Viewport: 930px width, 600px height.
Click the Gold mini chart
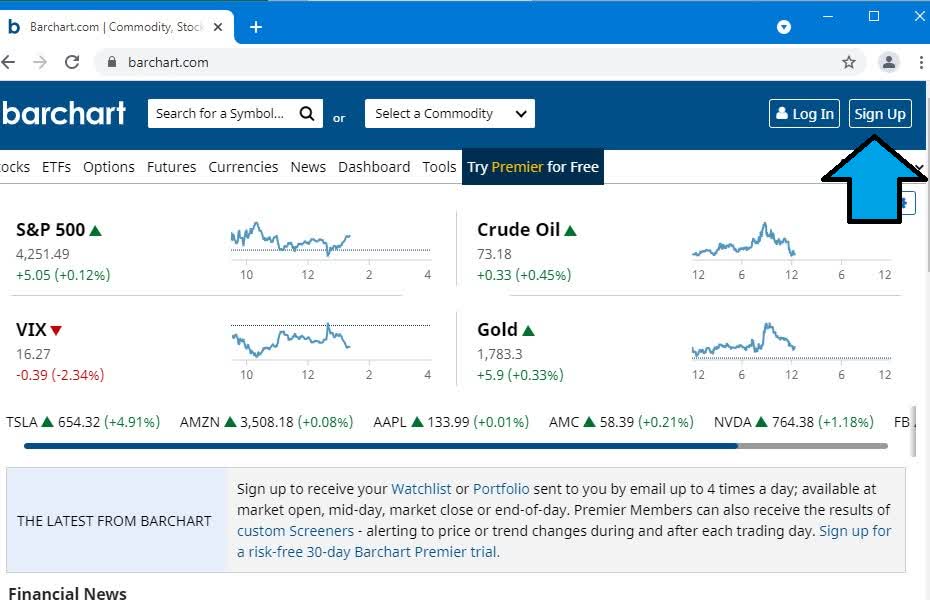coord(792,350)
